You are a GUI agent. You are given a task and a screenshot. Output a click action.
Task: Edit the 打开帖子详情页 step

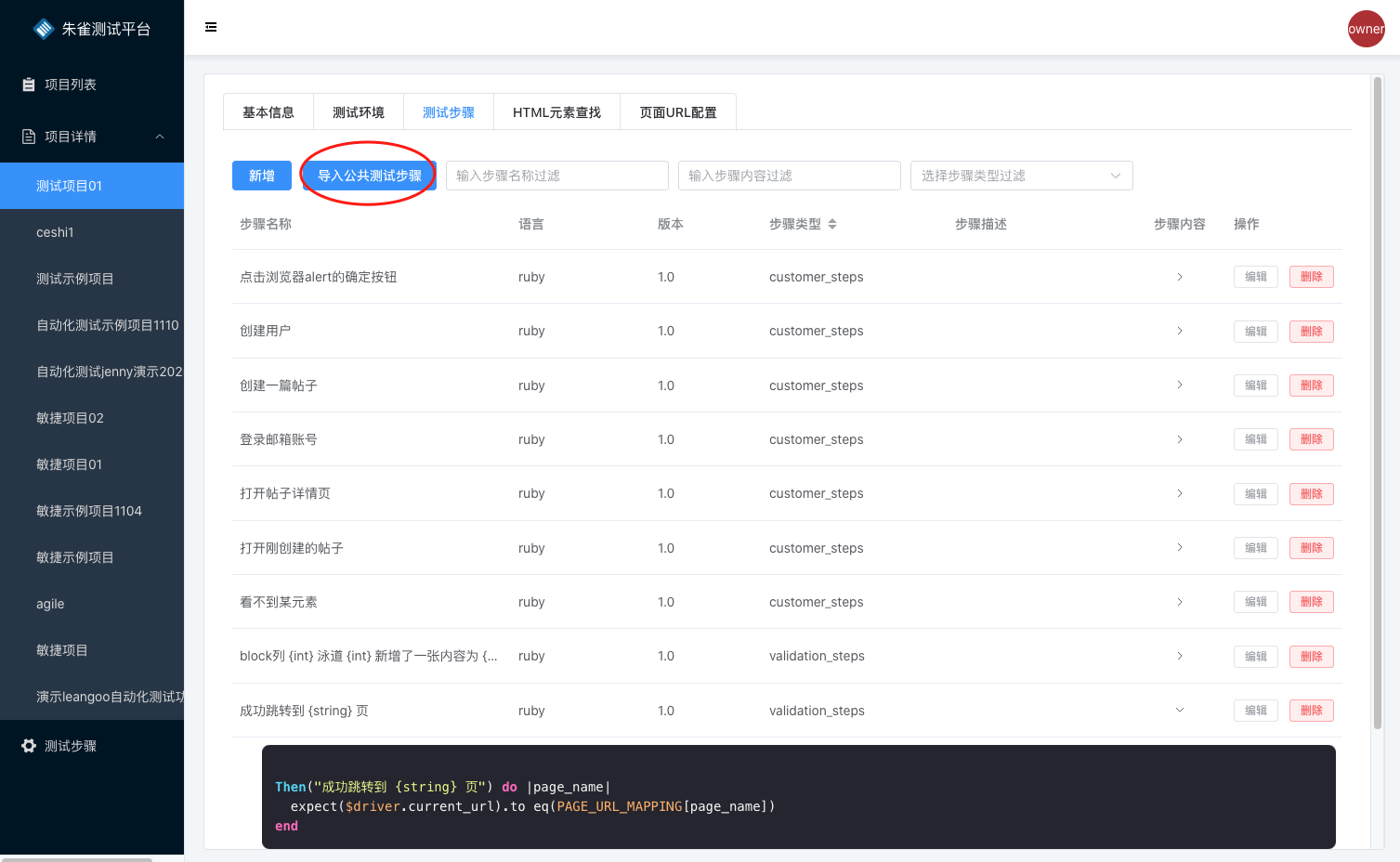[1255, 494]
